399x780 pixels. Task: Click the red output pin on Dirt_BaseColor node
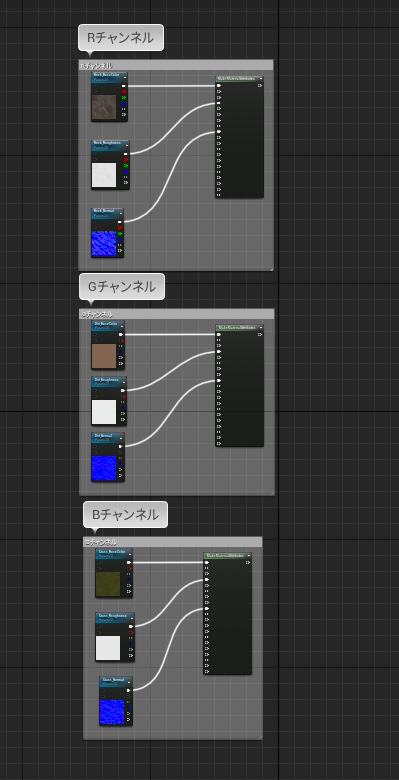coord(121,340)
